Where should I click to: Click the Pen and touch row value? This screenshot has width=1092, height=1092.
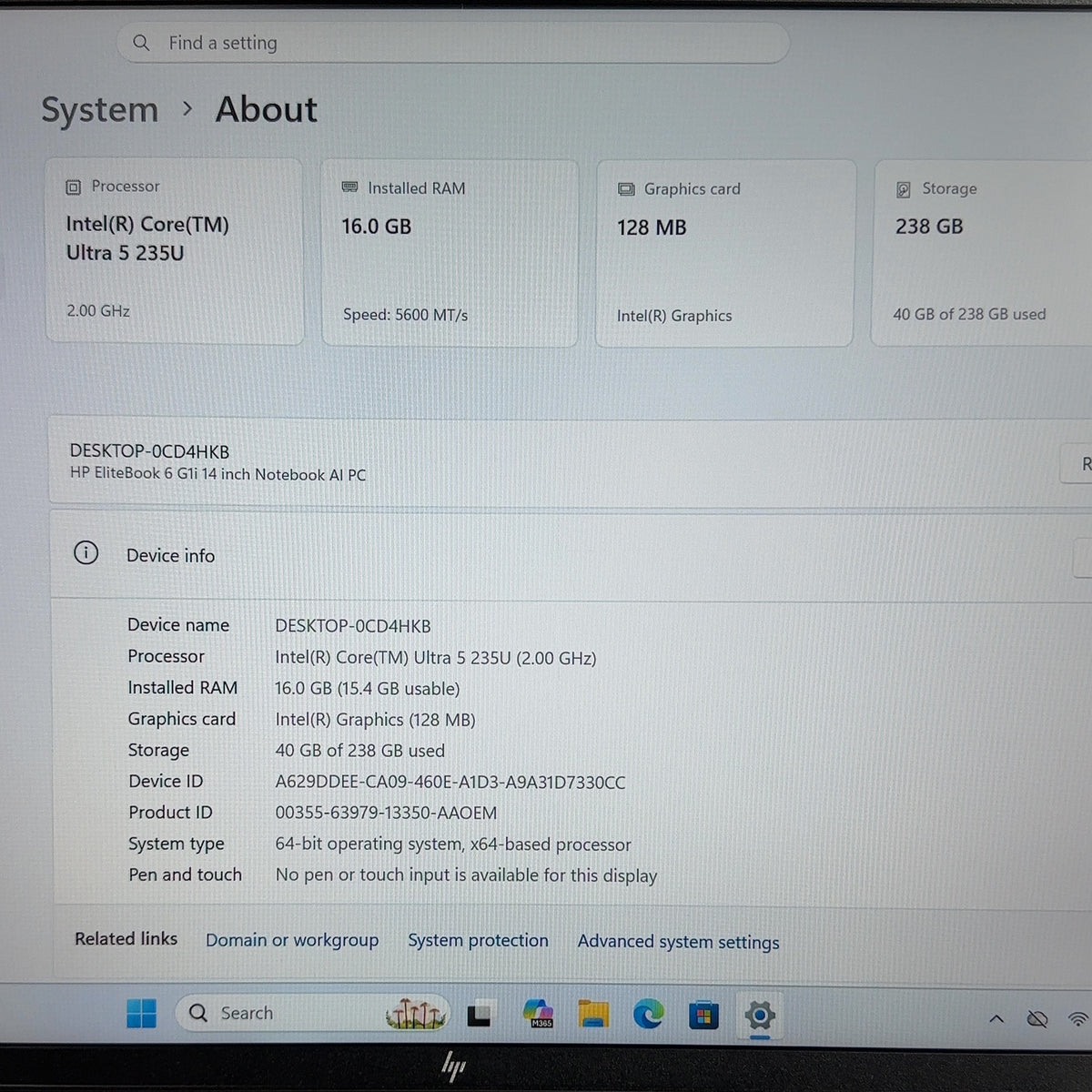(466, 875)
